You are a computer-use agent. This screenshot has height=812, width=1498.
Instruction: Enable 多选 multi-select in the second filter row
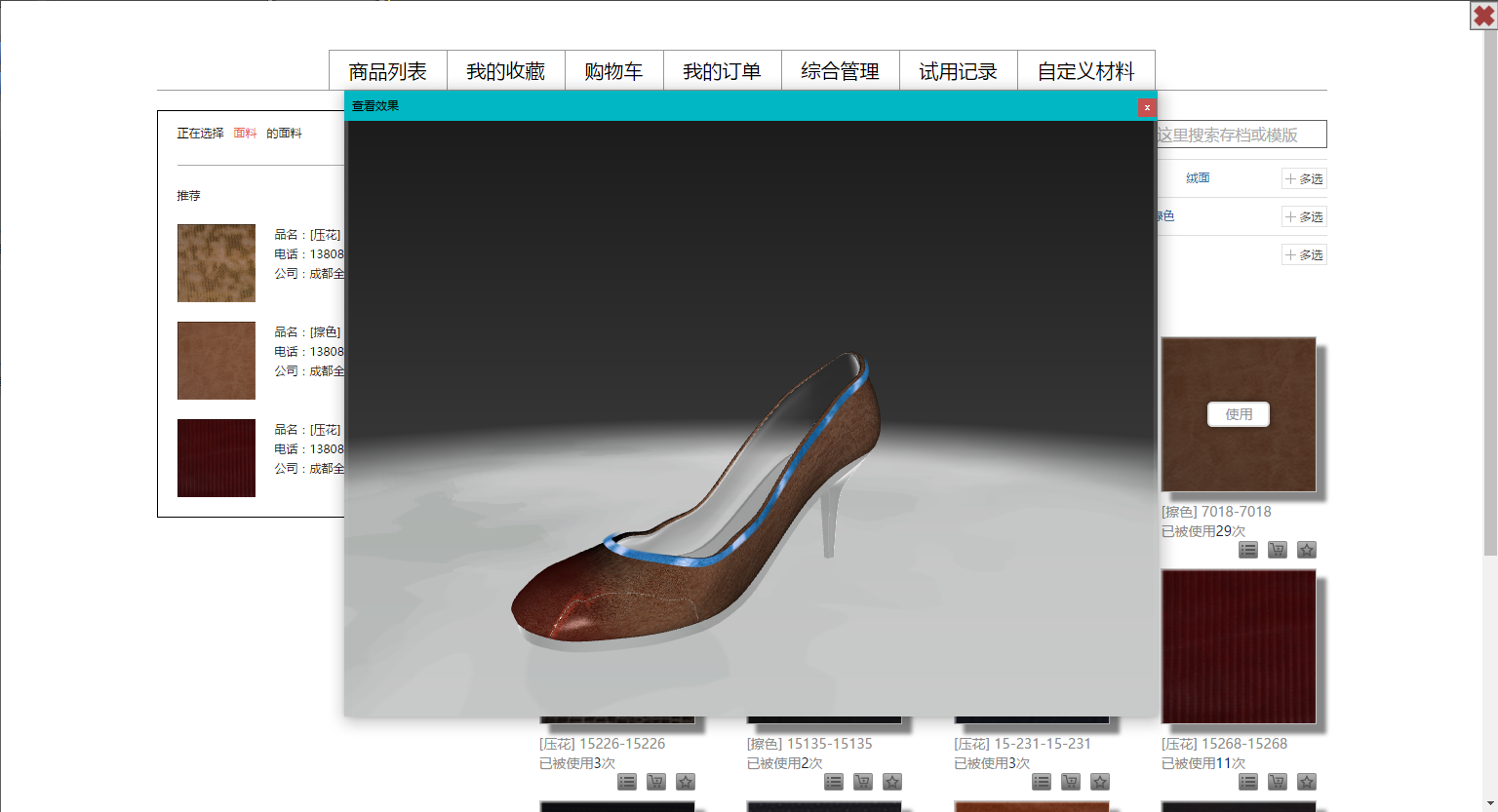coord(1304,217)
